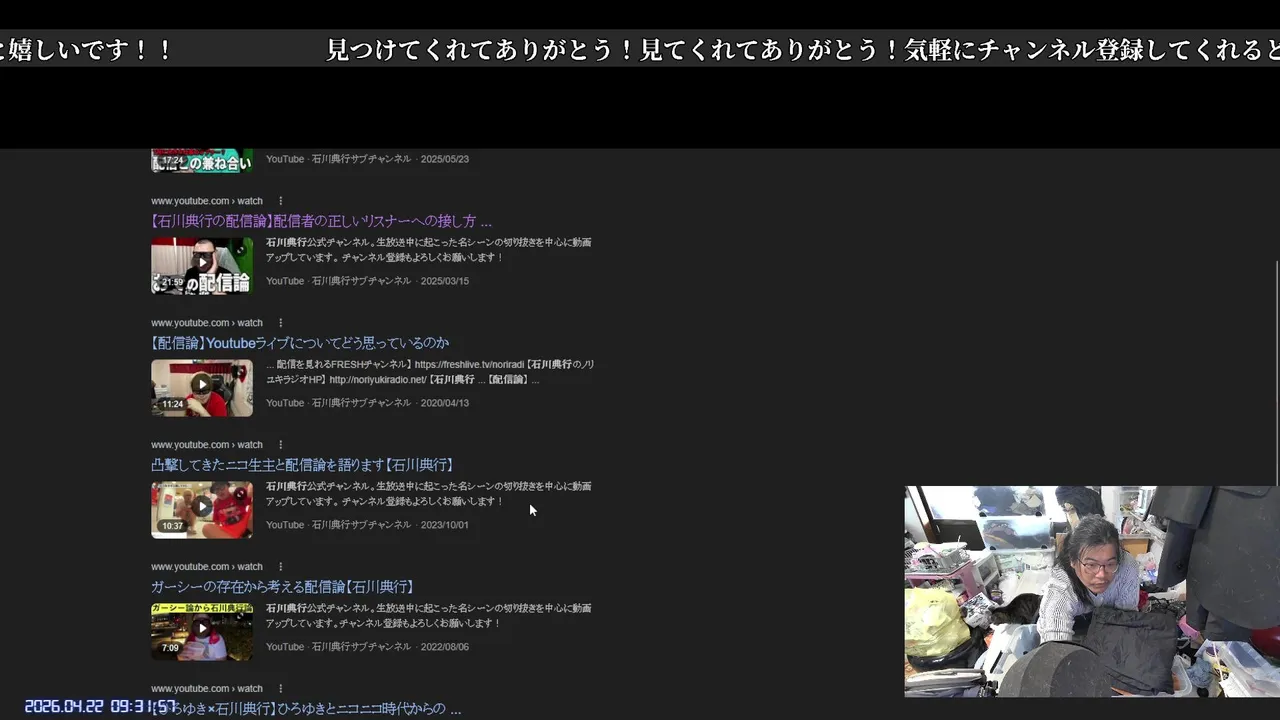Play the 17:24 video thumbnail at top
Viewport: 1280px width, 720px height.
pos(202,160)
